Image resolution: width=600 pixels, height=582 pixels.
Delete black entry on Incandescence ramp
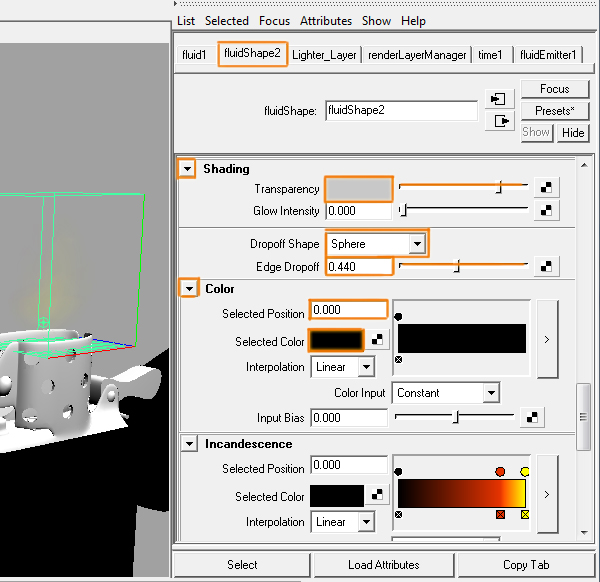coord(398,514)
